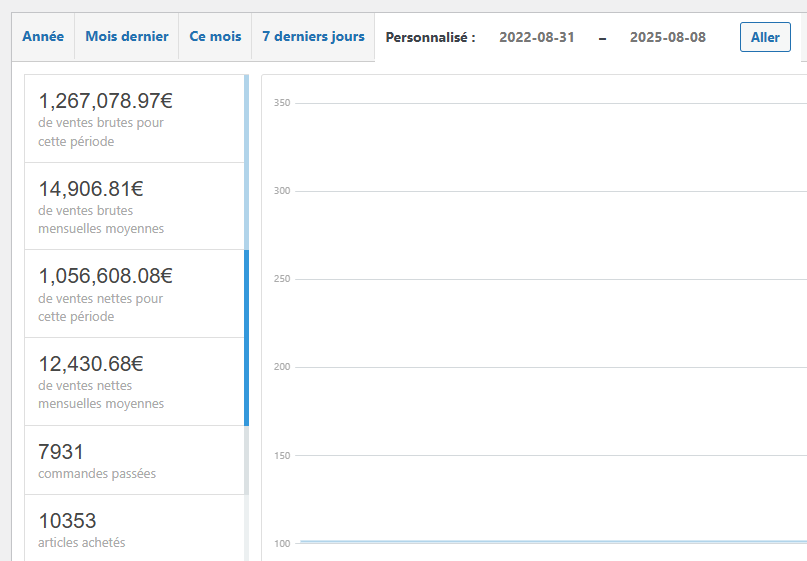Click the 200 y-axis label on chart

281,367
